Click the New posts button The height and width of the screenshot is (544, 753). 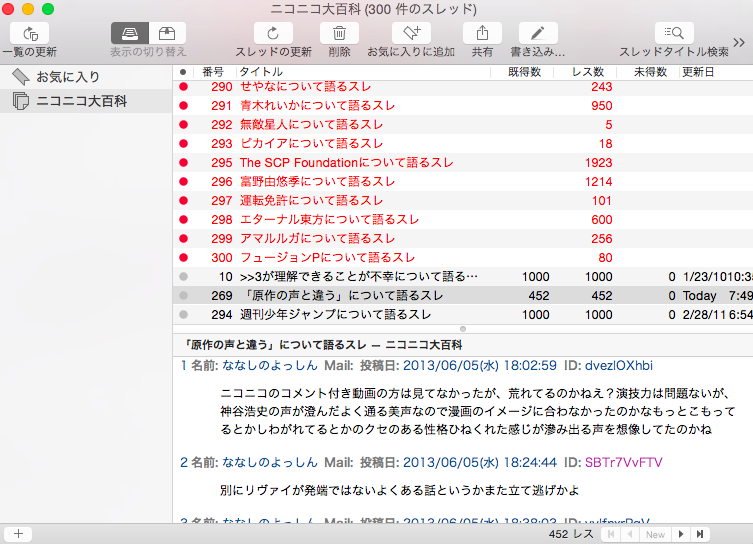tap(655, 534)
